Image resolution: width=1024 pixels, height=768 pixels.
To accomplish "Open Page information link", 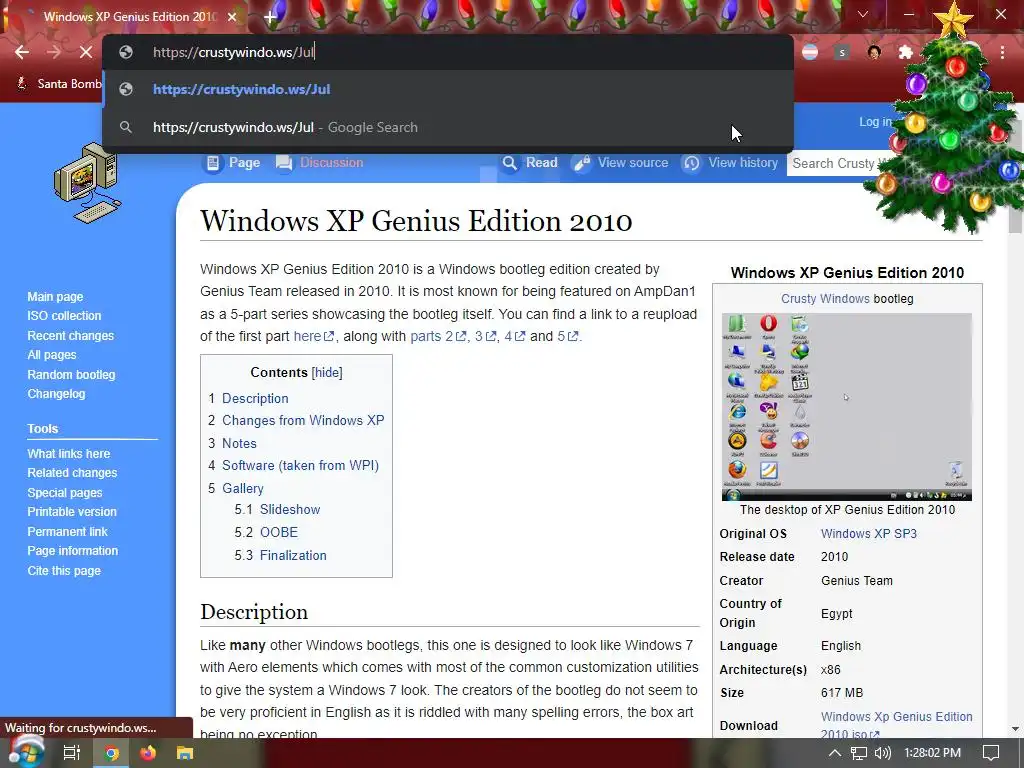I will click(72, 551).
